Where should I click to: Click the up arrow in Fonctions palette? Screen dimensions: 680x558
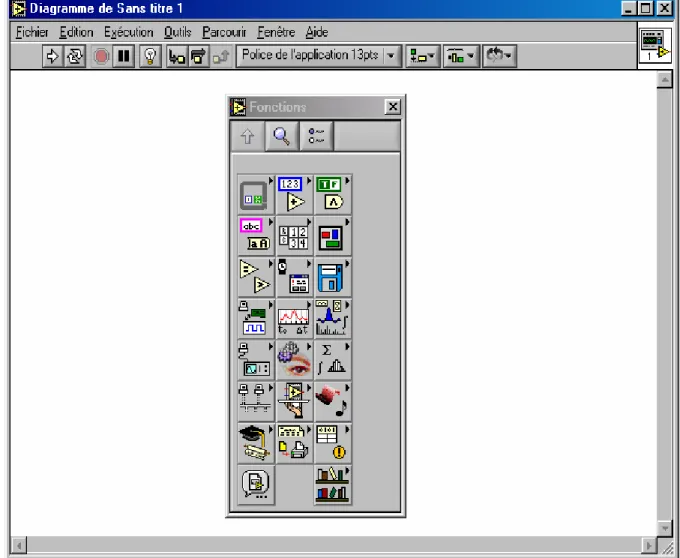coord(248,137)
